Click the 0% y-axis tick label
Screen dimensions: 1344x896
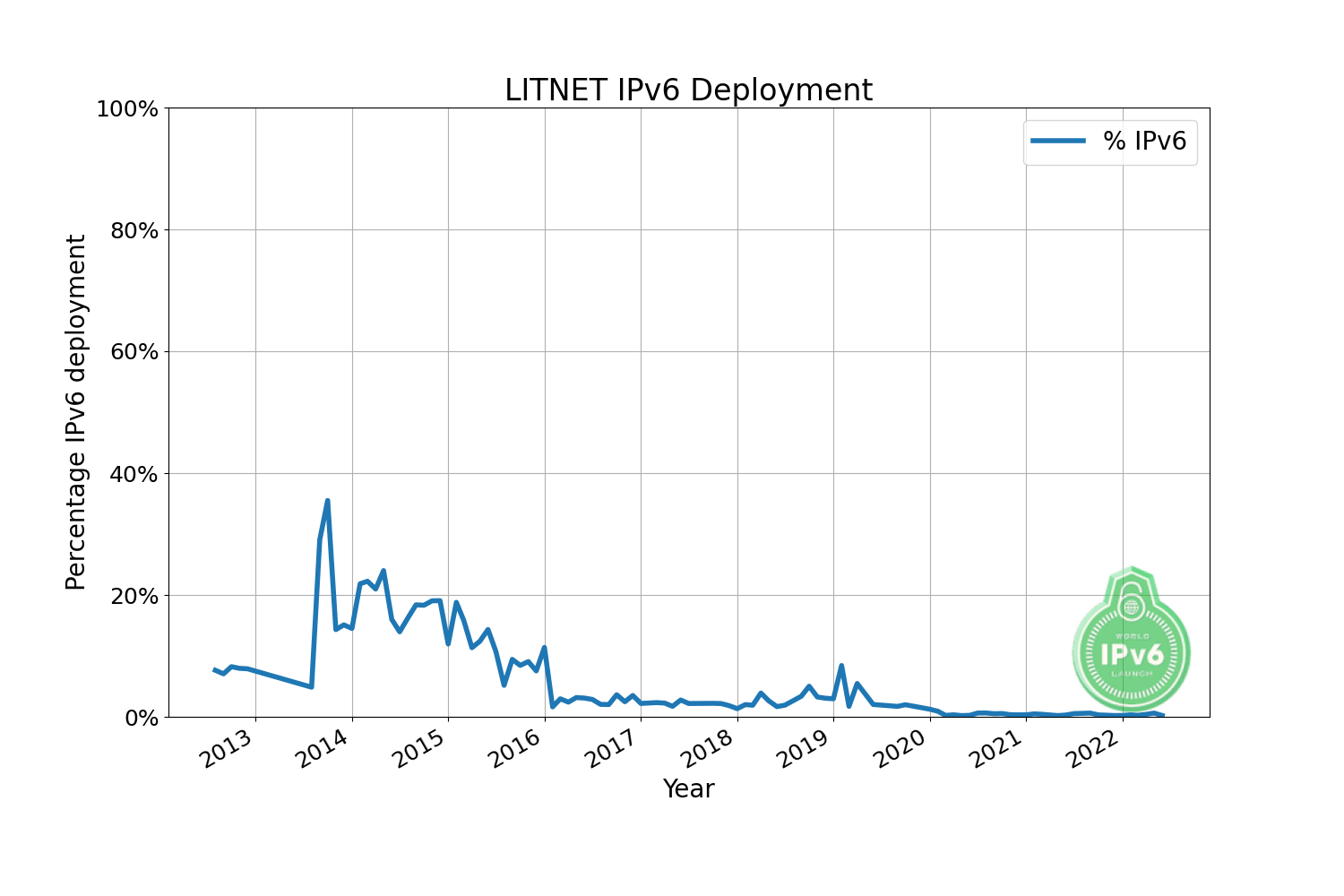139,718
